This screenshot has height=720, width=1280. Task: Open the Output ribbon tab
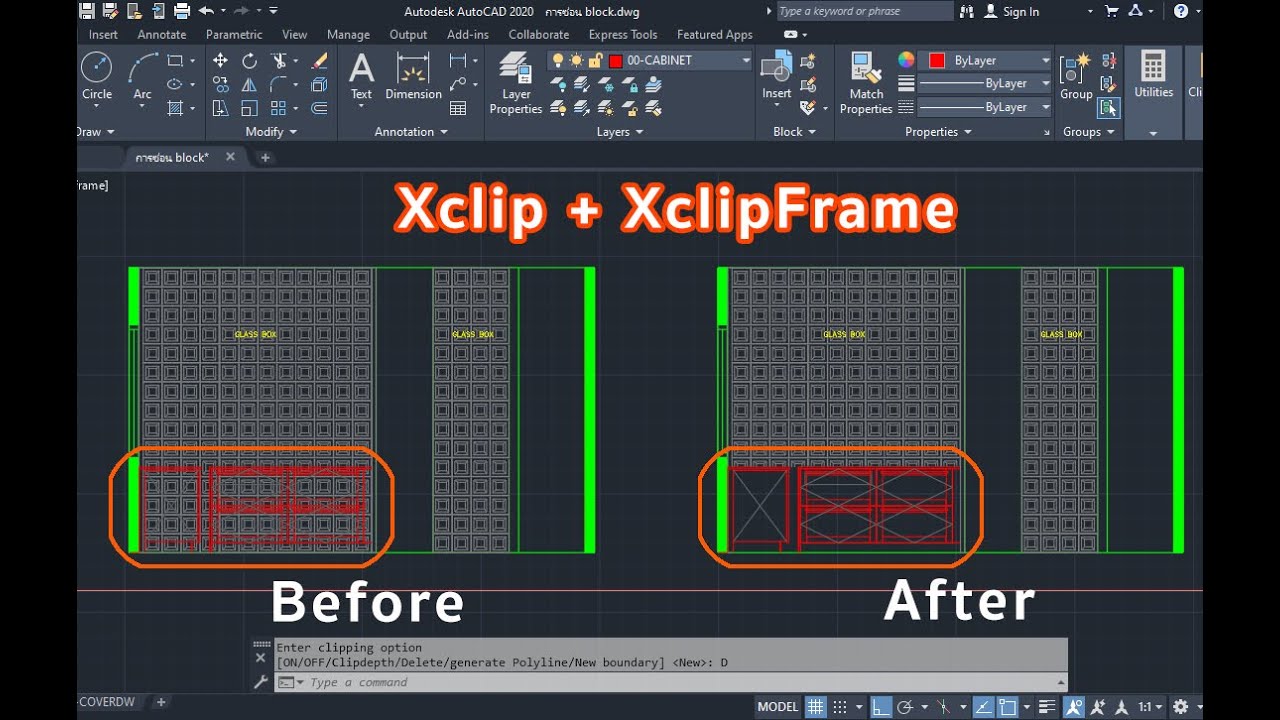408,34
